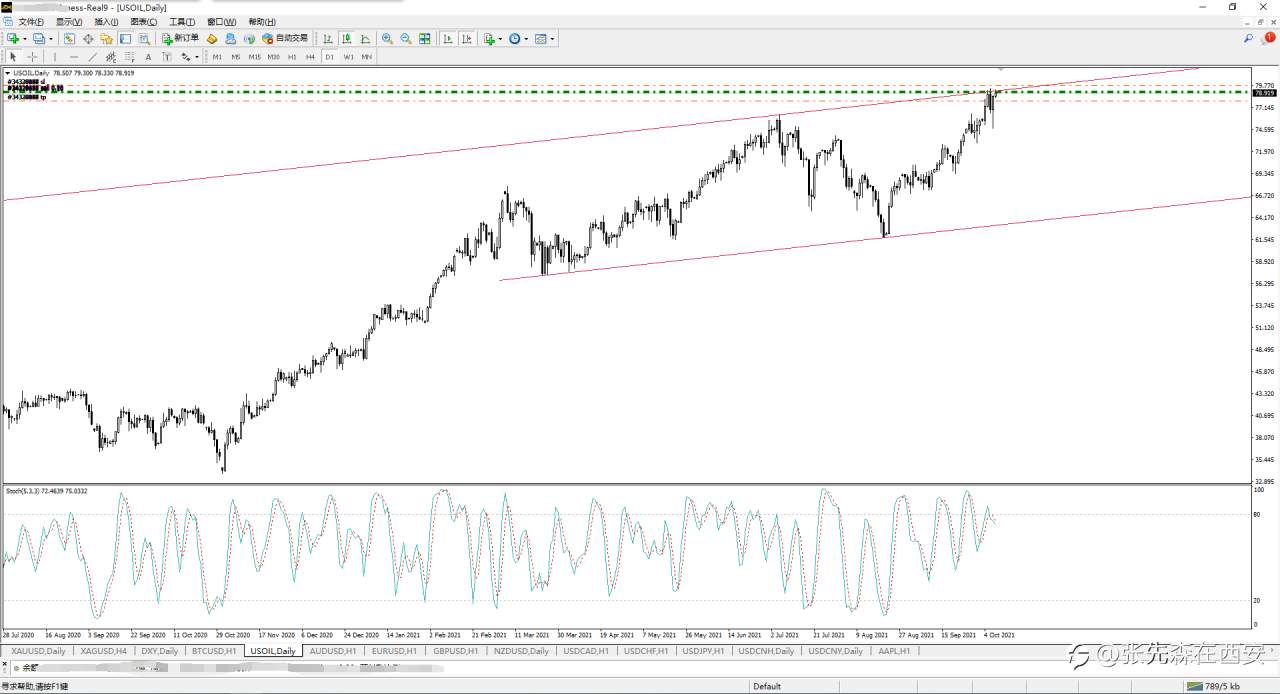Open the BTCUSD,H1 chart tab
This screenshot has height=694, width=1280.
pos(213,651)
